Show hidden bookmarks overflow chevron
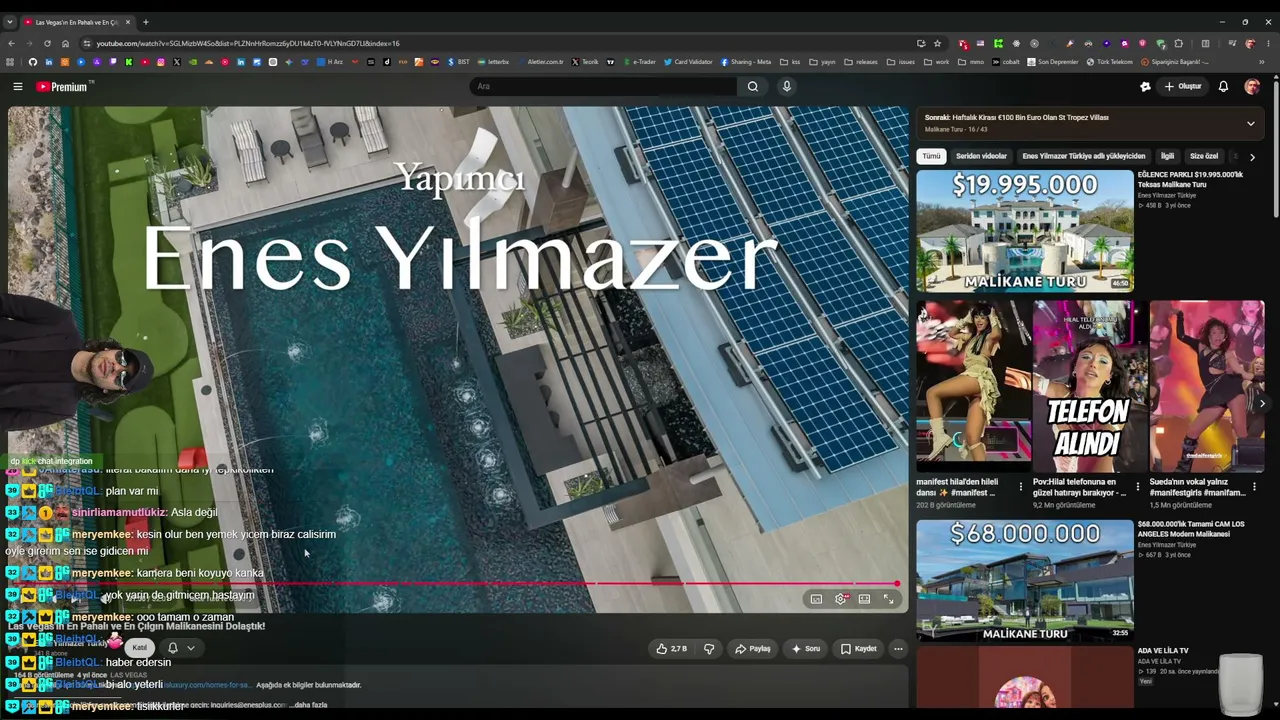 click(1262, 62)
